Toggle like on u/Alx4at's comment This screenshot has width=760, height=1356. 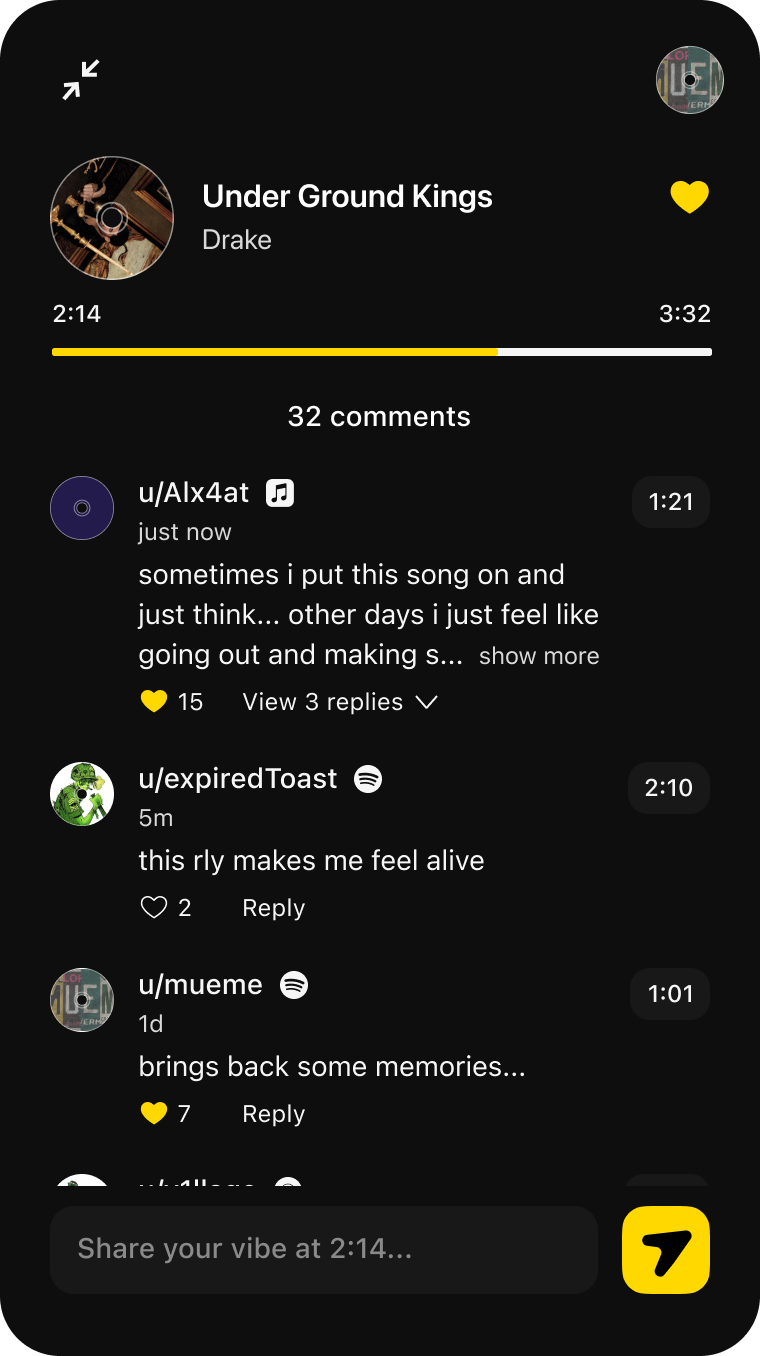[x=153, y=702]
